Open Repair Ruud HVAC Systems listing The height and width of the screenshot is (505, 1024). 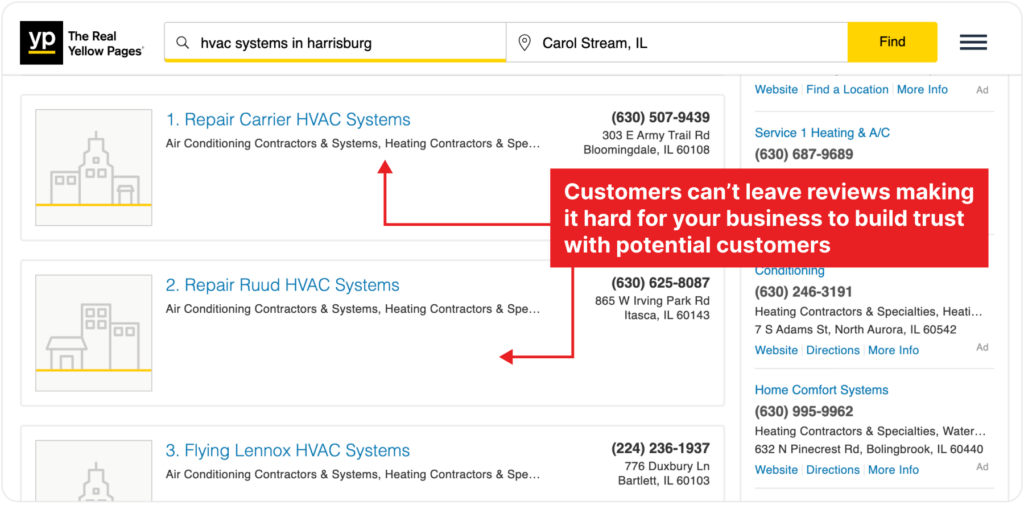click(x=282, y=285)
